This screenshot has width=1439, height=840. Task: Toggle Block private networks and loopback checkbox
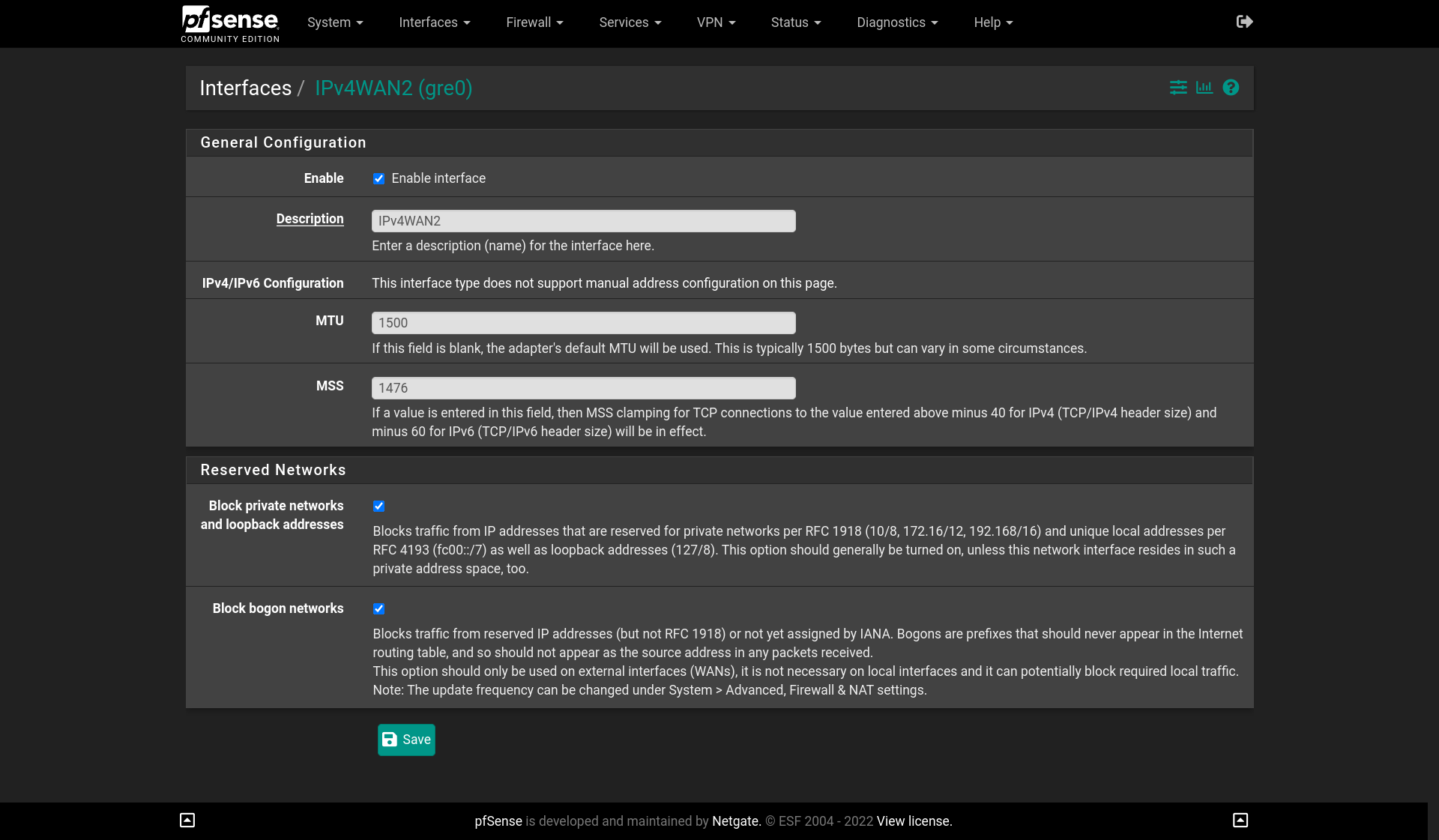pos(378,506)
